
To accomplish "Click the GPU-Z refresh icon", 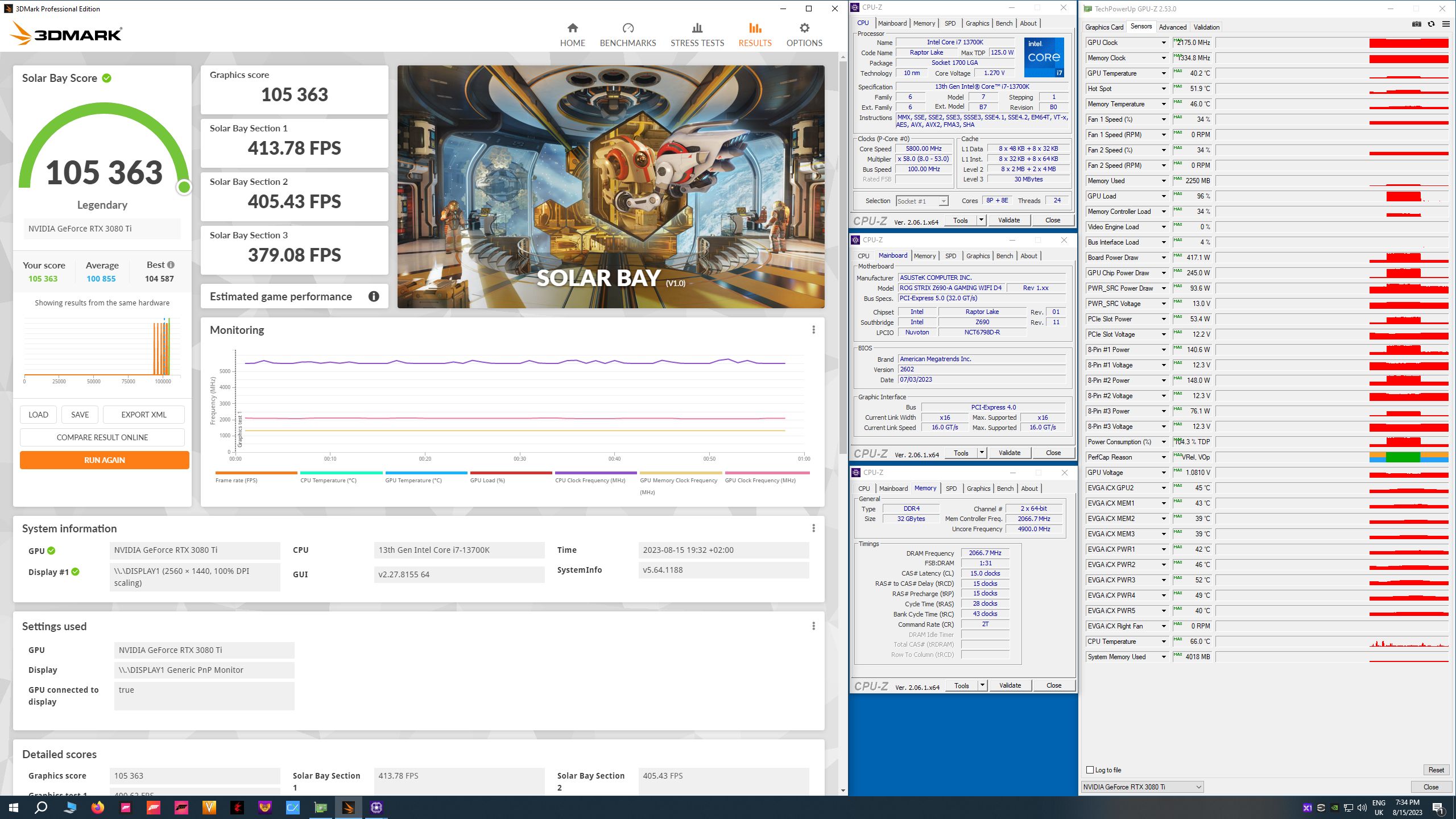I will point(1431,24).
